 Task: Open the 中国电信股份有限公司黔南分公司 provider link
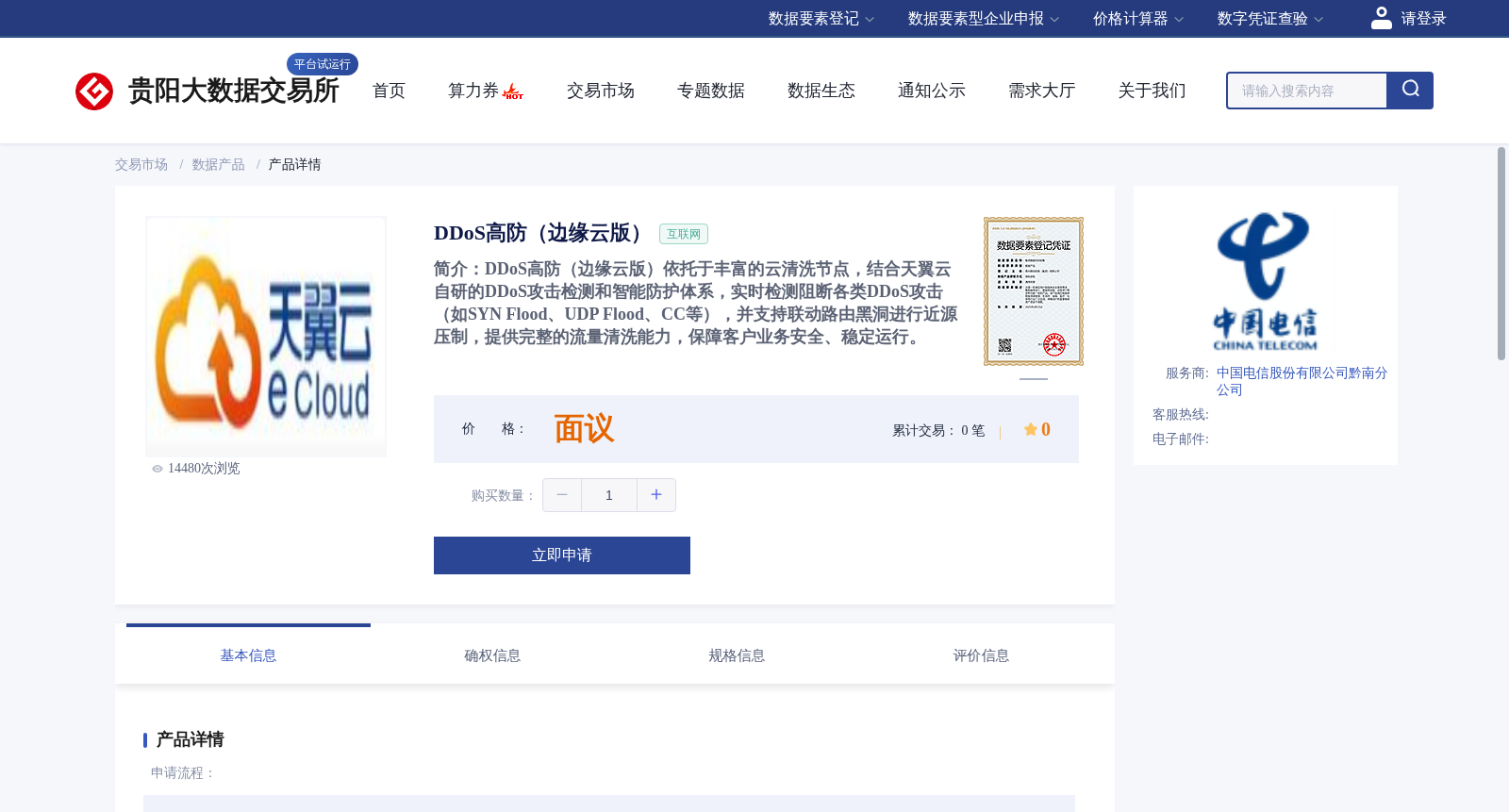click(x=1302, y=381)
